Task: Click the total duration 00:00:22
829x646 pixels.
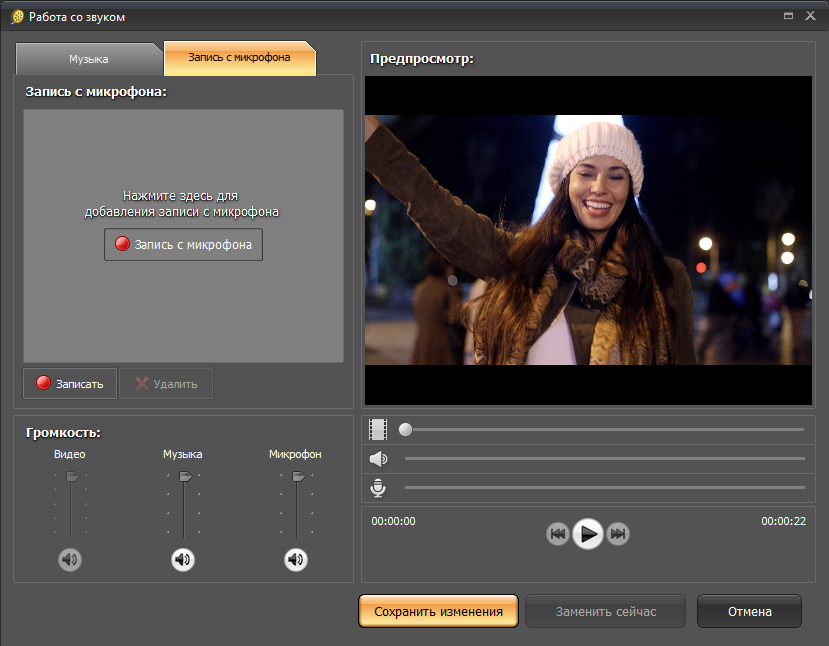Action: (784, 521)
